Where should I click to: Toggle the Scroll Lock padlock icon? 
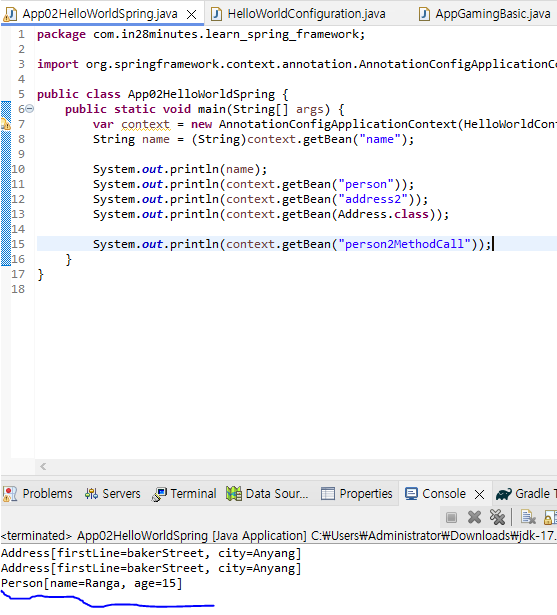[x=550, y=517]
